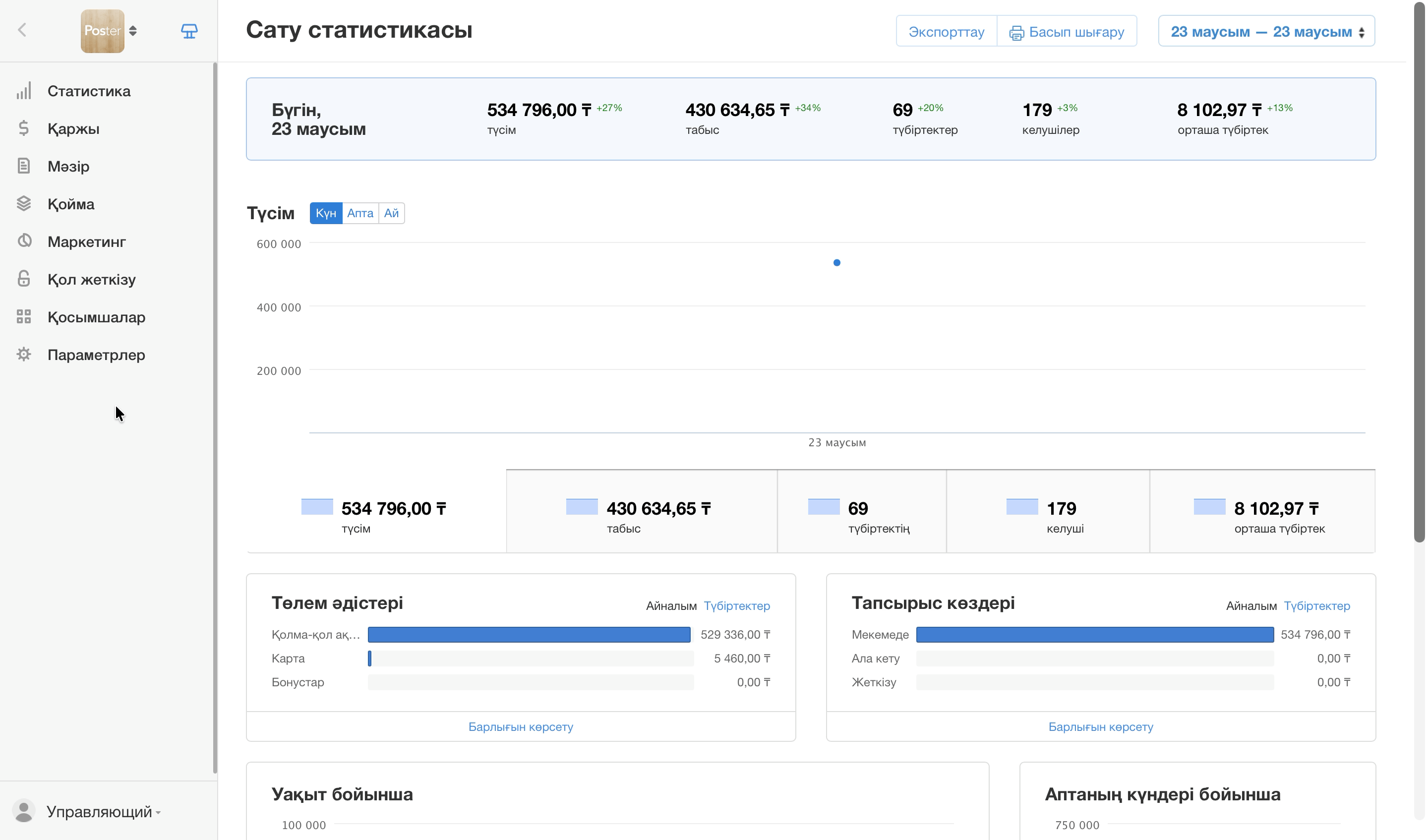The image size is (1428, 840).
Task: Switch Тапсырыс көздері to Айналым view
Action: pyautogui.click(x=1253, y=606)
